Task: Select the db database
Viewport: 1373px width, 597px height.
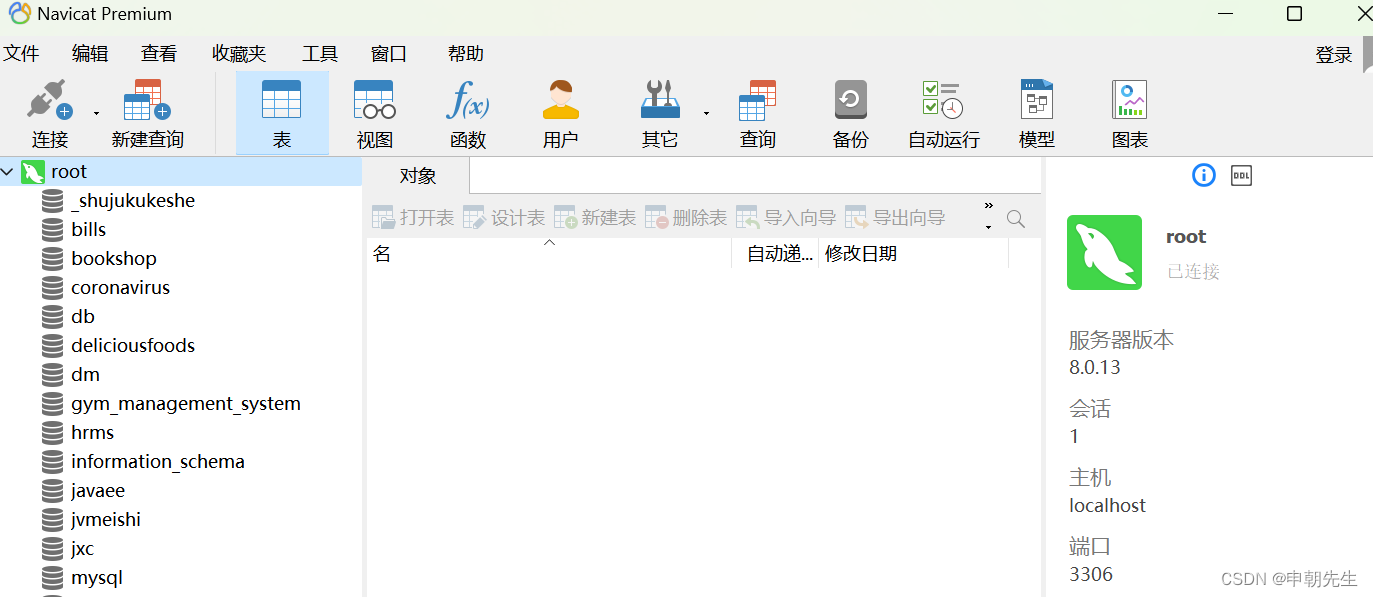Action: click(82, 317)
